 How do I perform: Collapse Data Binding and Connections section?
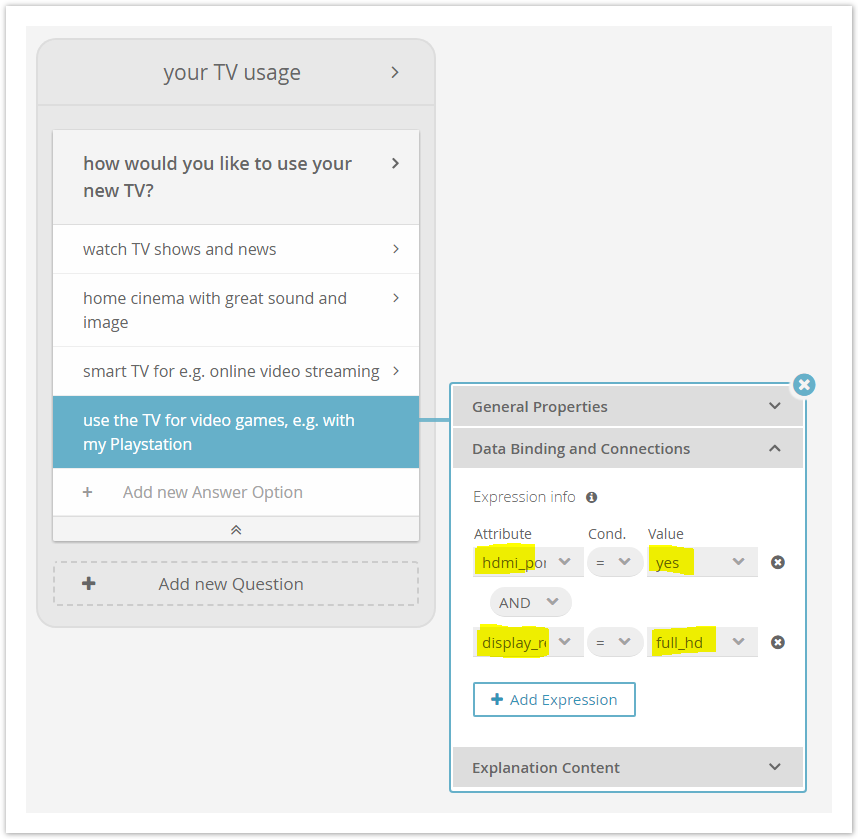click(x=628, y=449)
